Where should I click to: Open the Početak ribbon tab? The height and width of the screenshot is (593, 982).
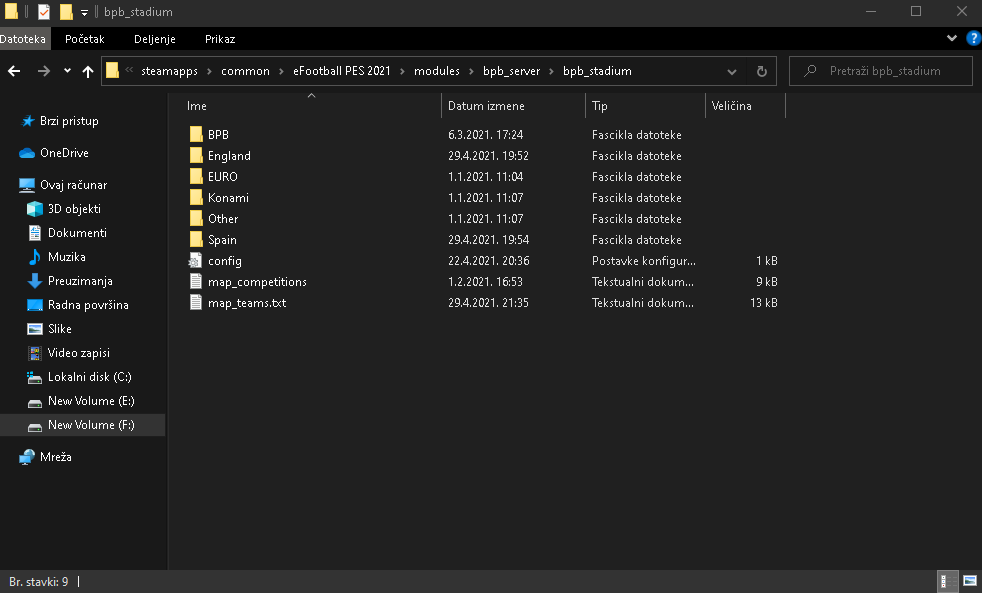85,39
